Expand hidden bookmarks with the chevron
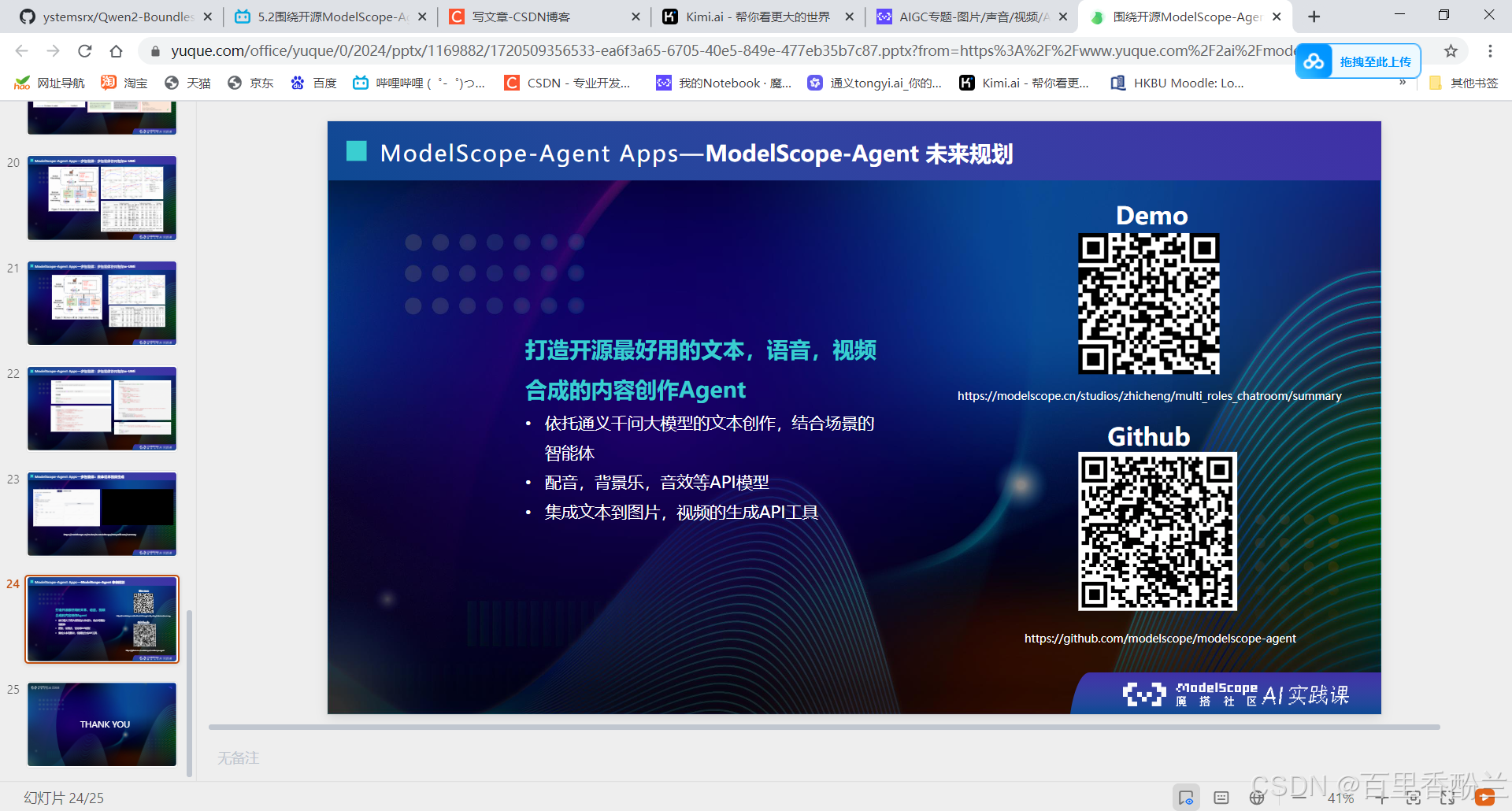The width and height of the screenshot is (1512, 811). (x=1403, y=83)
